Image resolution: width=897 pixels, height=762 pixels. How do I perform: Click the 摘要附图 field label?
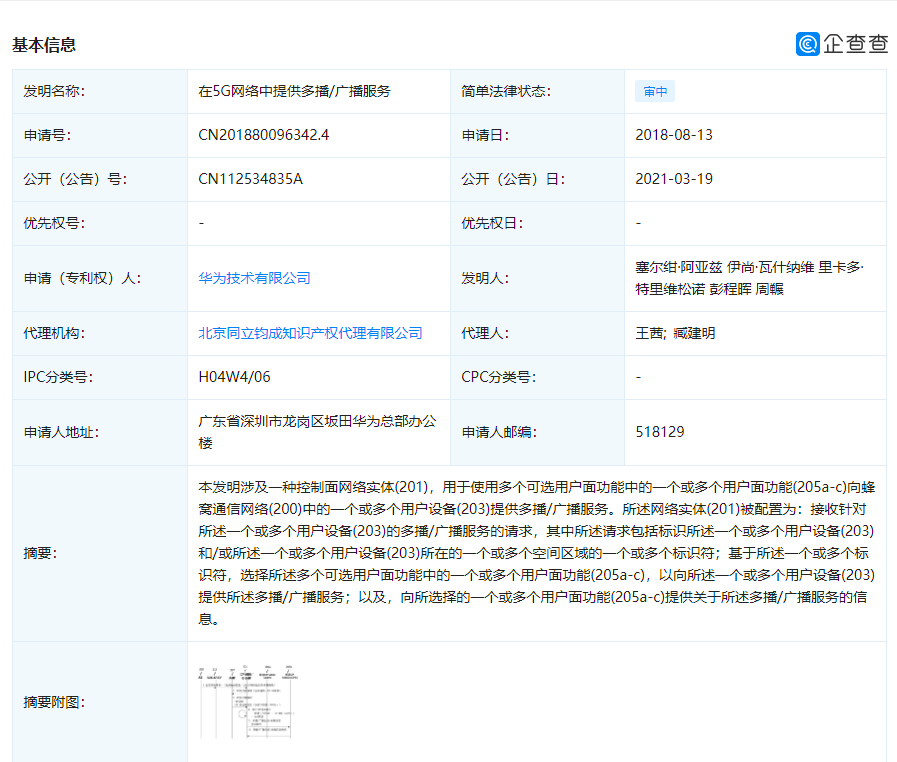(54, 702)
